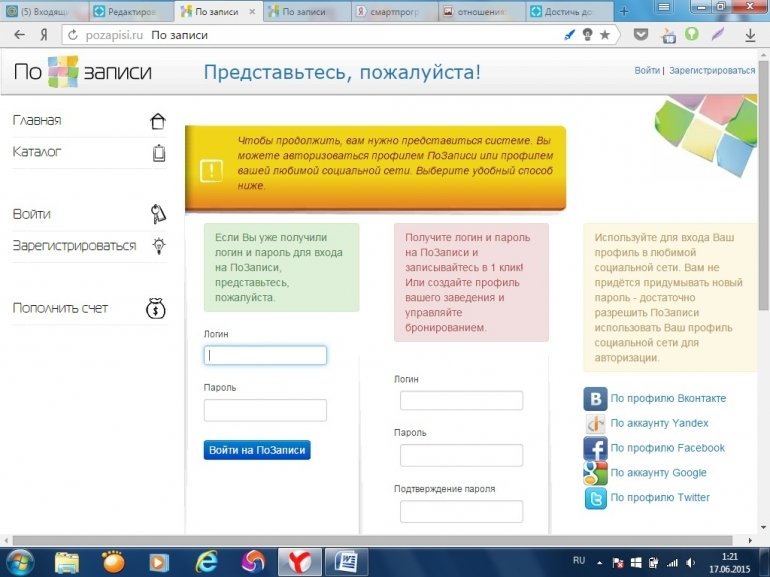Viewport: 770px width, 577px height.
Task: Open a new browser tab with plus
Action: 624,12
